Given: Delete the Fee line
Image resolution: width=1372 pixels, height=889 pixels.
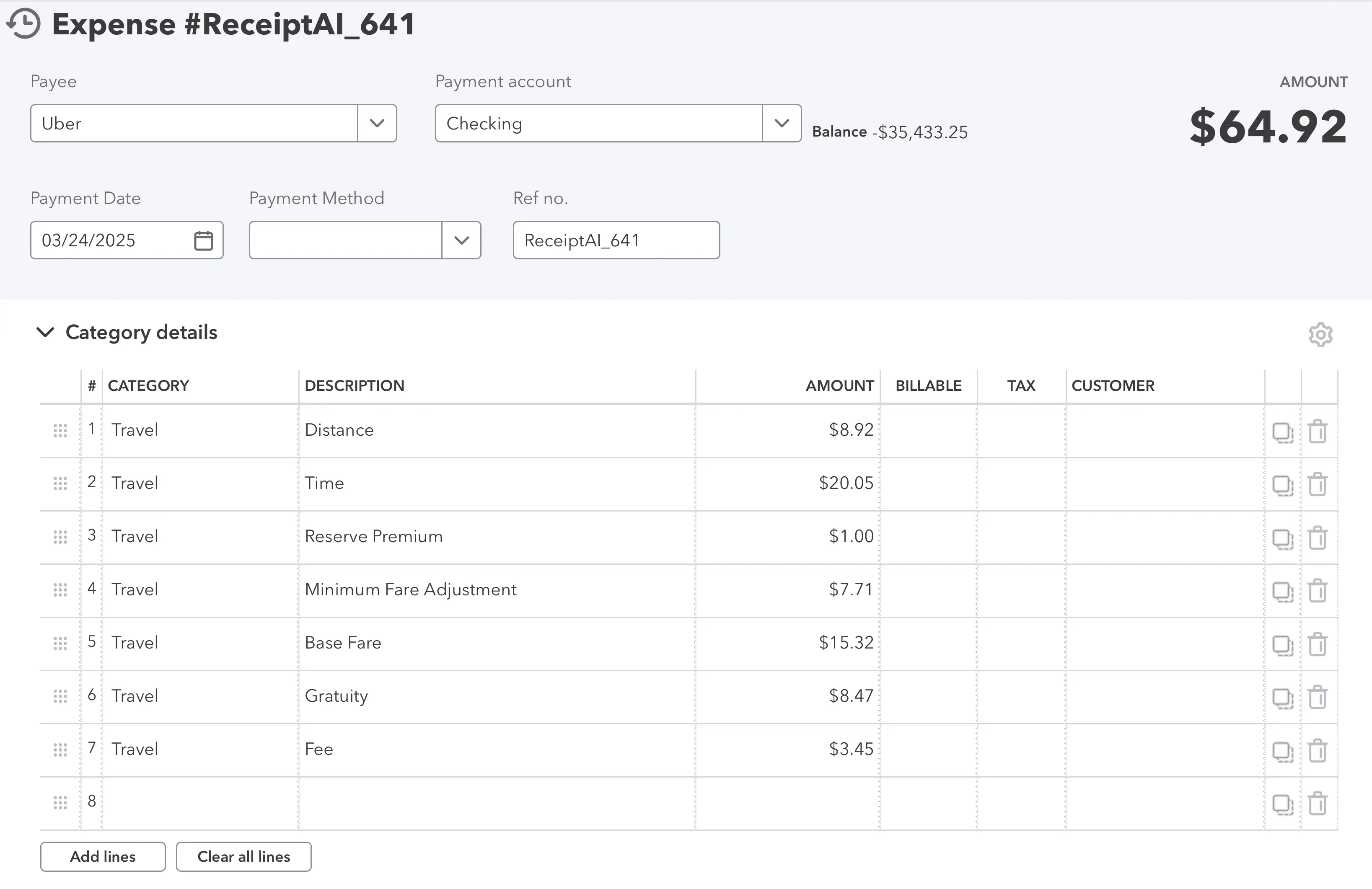Looking at the screenshot, I should point(1318,751).
